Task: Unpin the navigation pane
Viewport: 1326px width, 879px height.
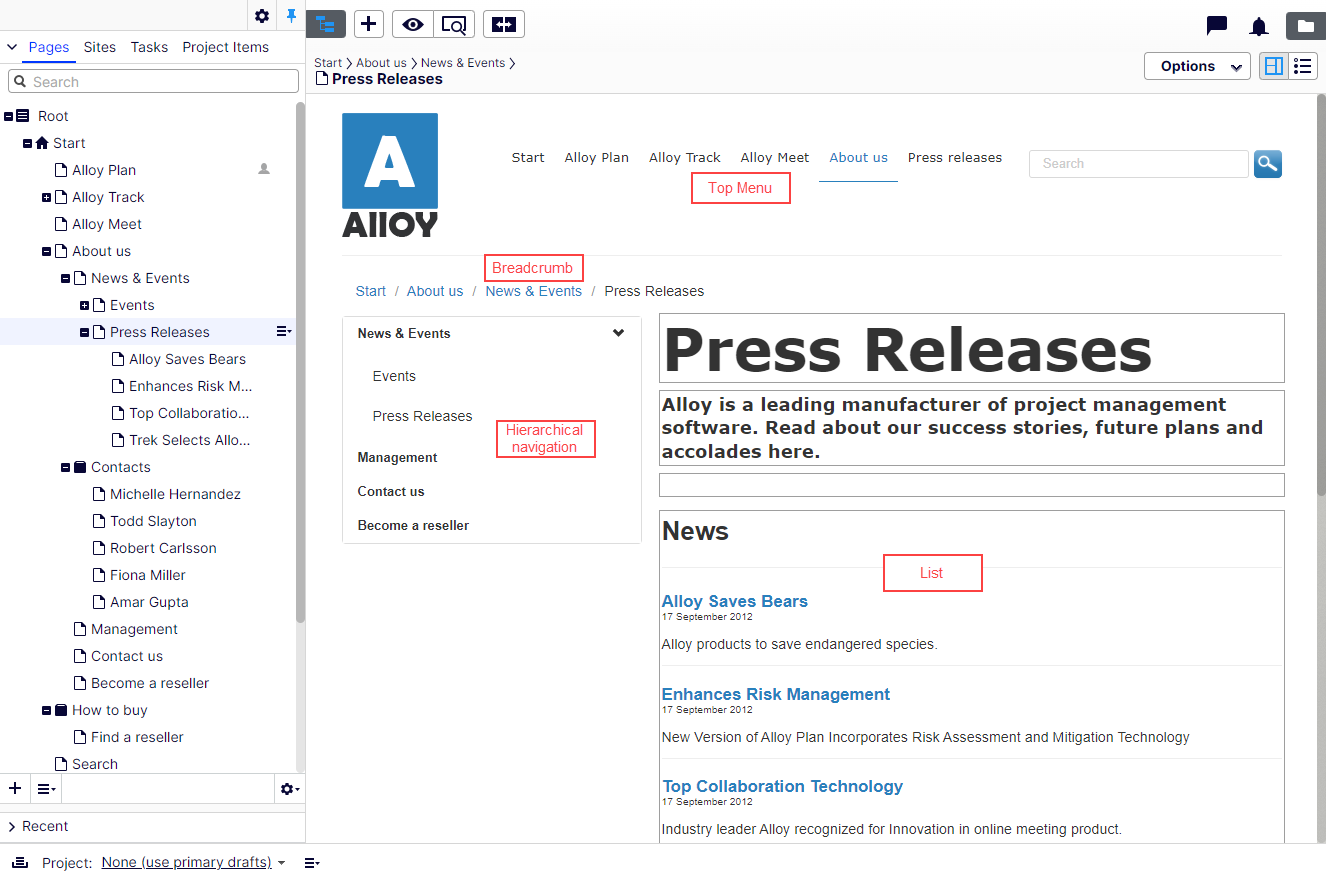Action: point(291,16)
